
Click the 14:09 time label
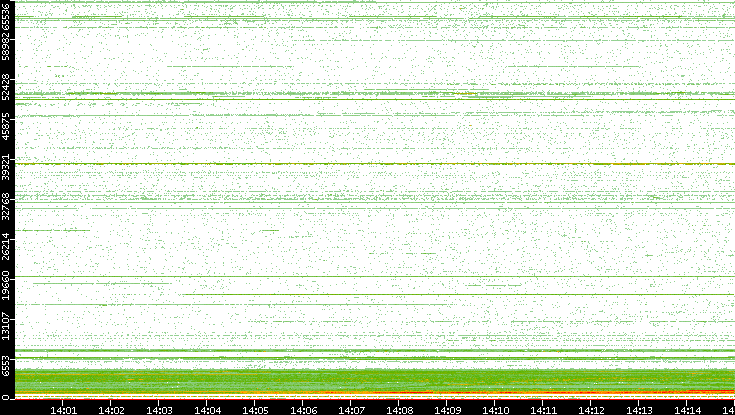(x=448, y=410)
